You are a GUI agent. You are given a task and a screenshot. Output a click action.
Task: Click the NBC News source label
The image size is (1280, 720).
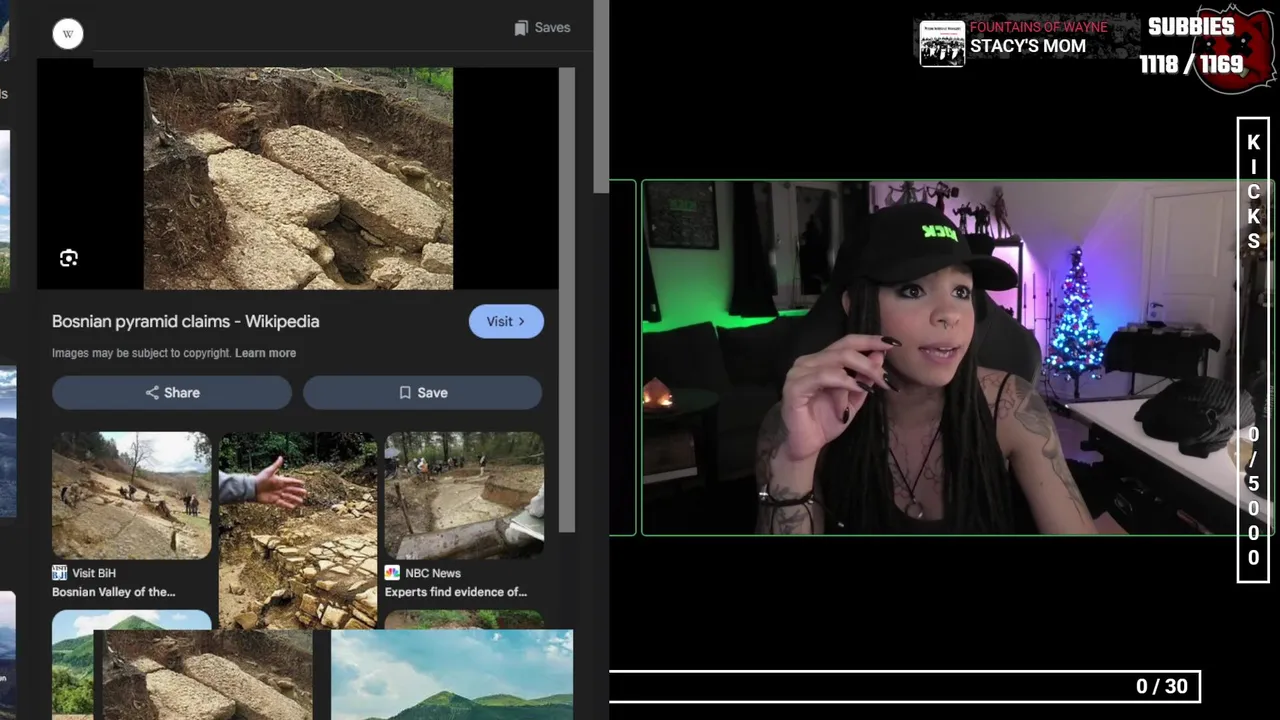point(433,573)
